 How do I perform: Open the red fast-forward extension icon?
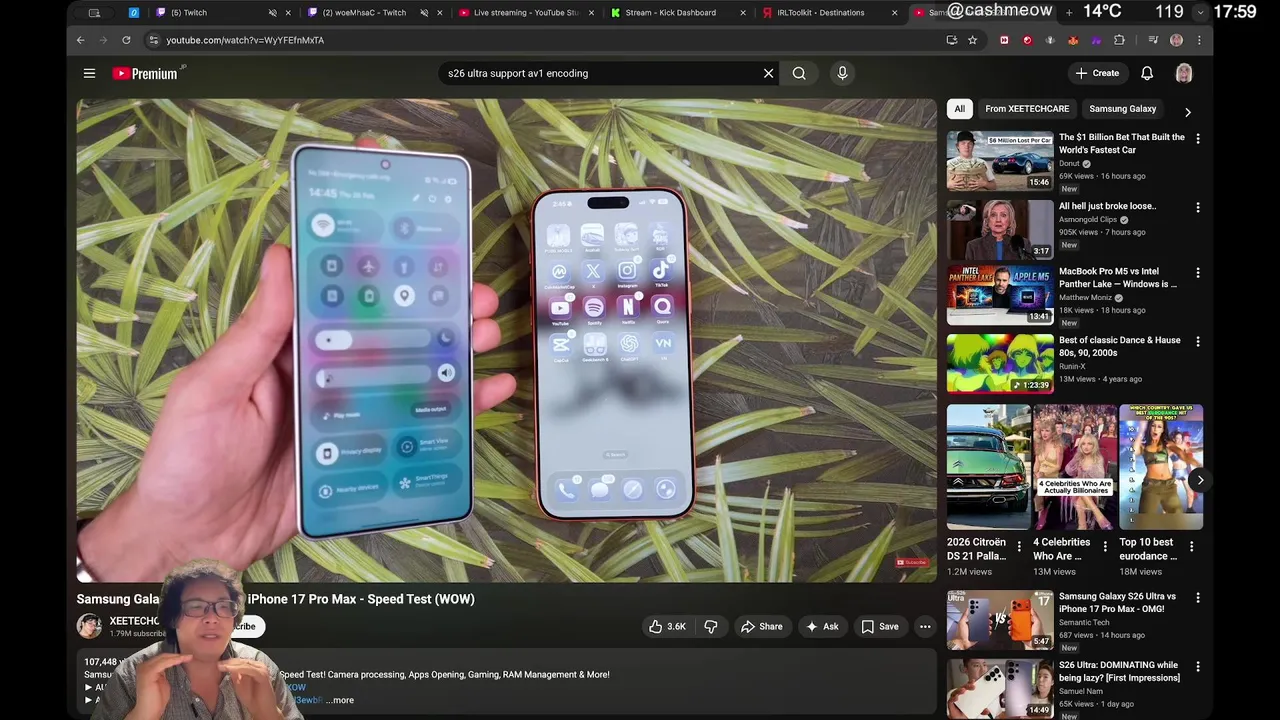point(1004,40)
